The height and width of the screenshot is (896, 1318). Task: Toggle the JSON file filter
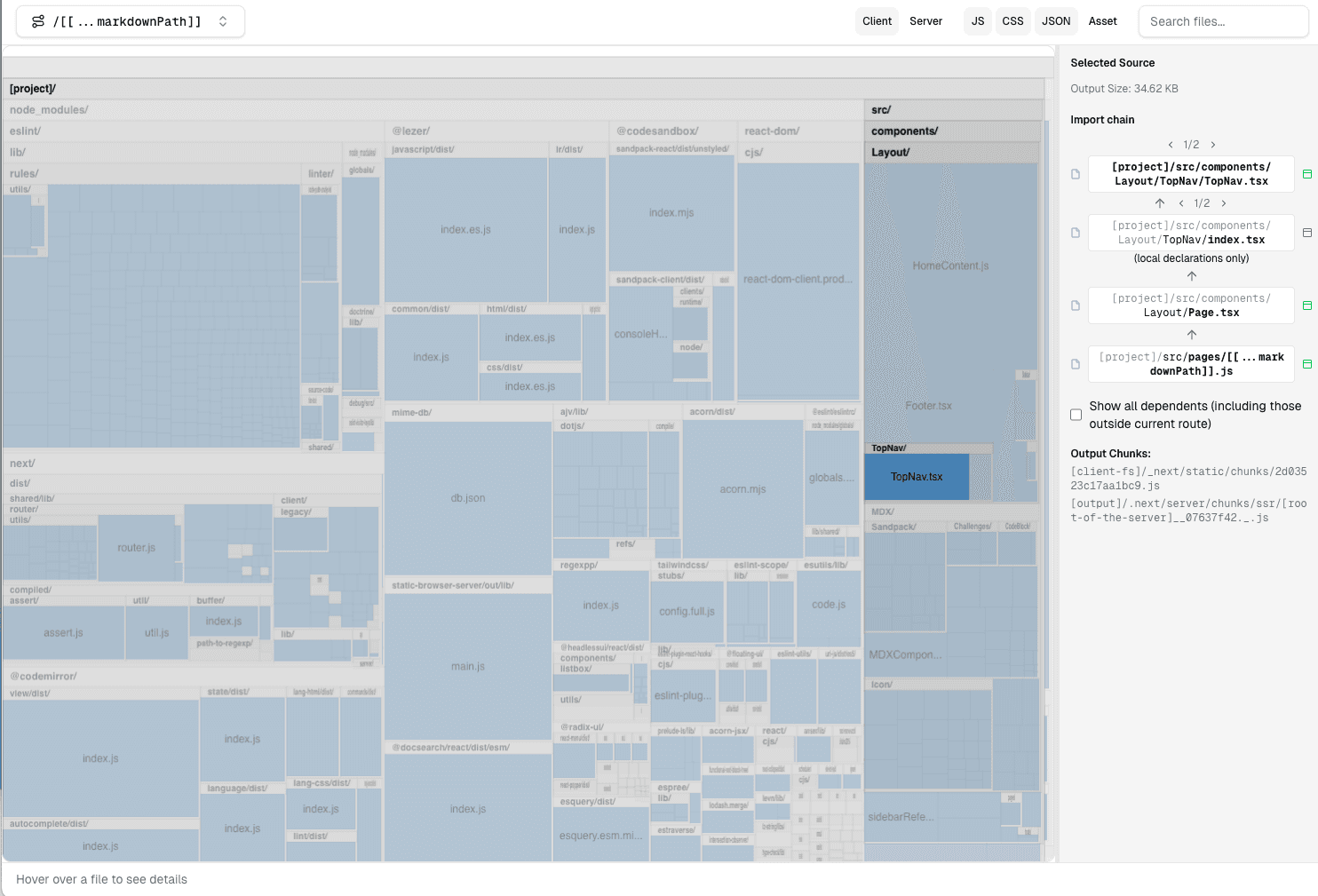pos(1055,20)
